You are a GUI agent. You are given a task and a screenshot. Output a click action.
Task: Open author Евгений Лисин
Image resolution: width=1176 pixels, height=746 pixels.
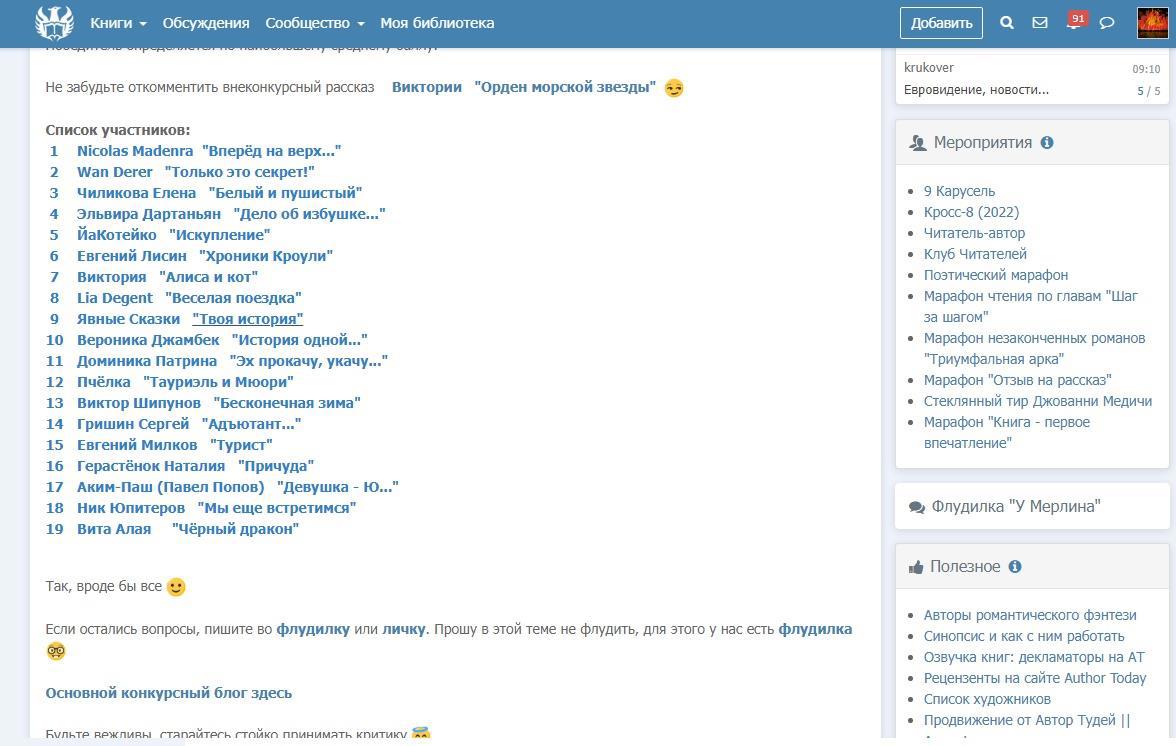pyautogui.click(x=131, y=256)
